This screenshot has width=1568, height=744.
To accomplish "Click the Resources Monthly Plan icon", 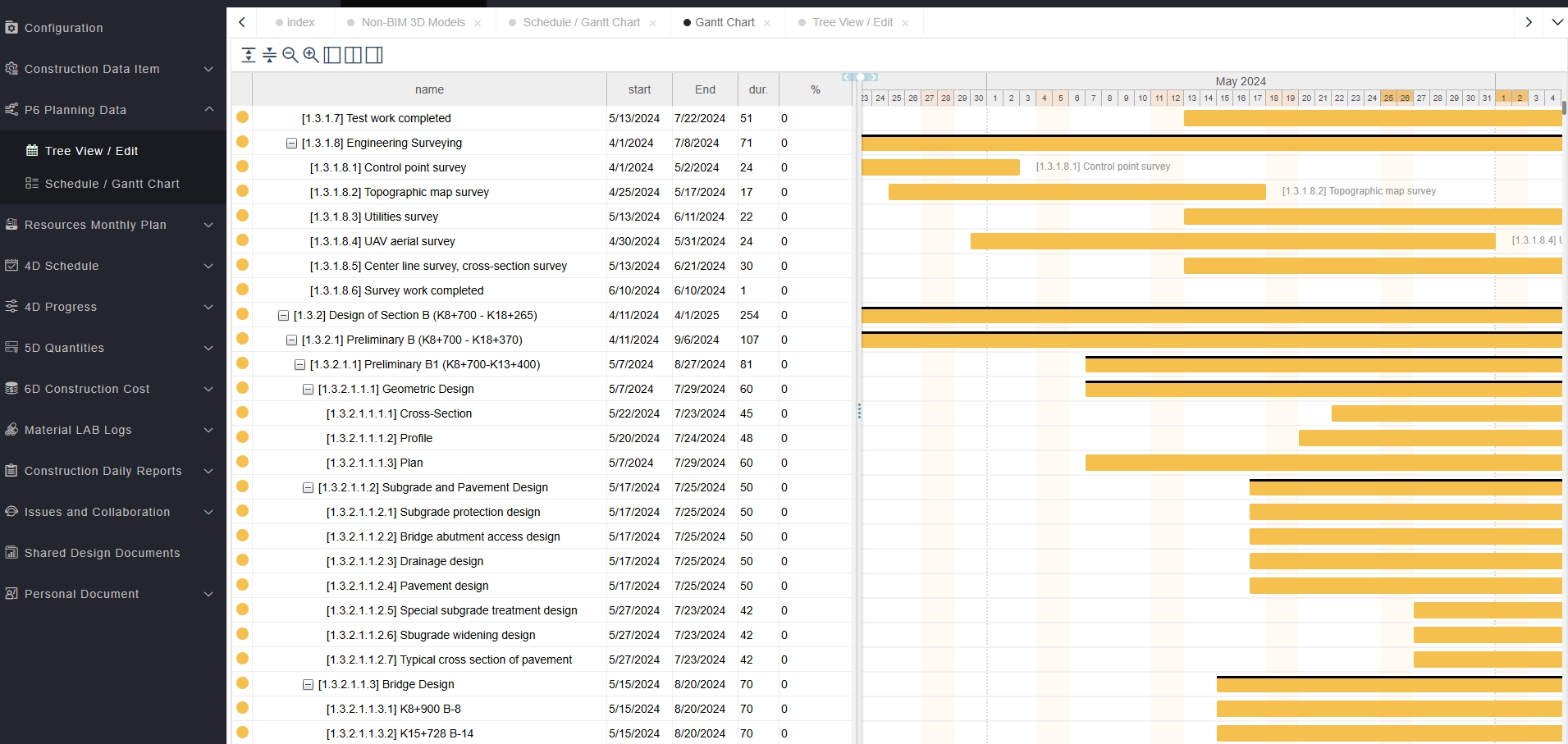I will [x=11, y=224].
